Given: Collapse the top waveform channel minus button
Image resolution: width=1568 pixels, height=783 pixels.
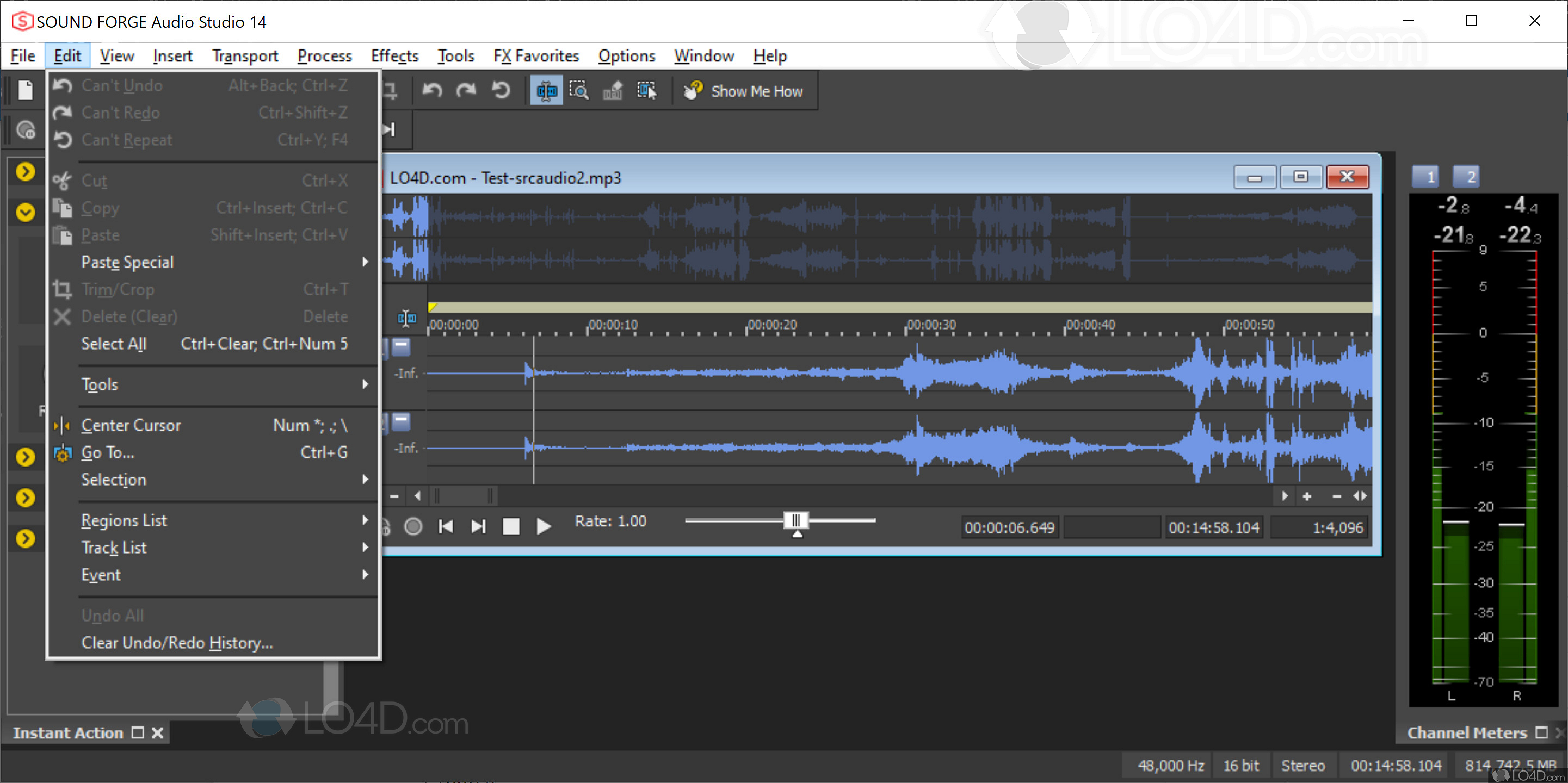Looking at the screenshot, I should 401,346.
